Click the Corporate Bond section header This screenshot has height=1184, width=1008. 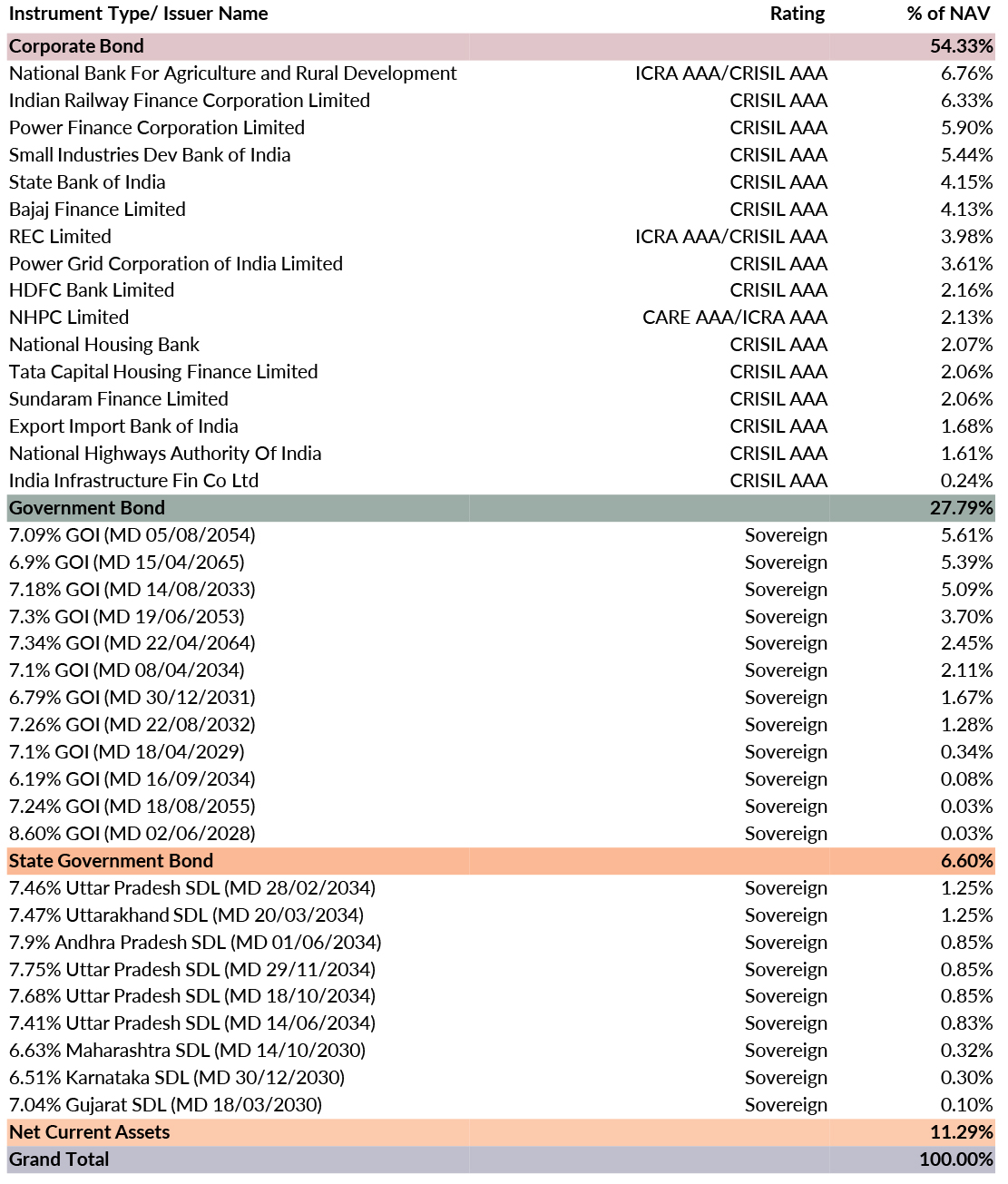pos(76,46)
